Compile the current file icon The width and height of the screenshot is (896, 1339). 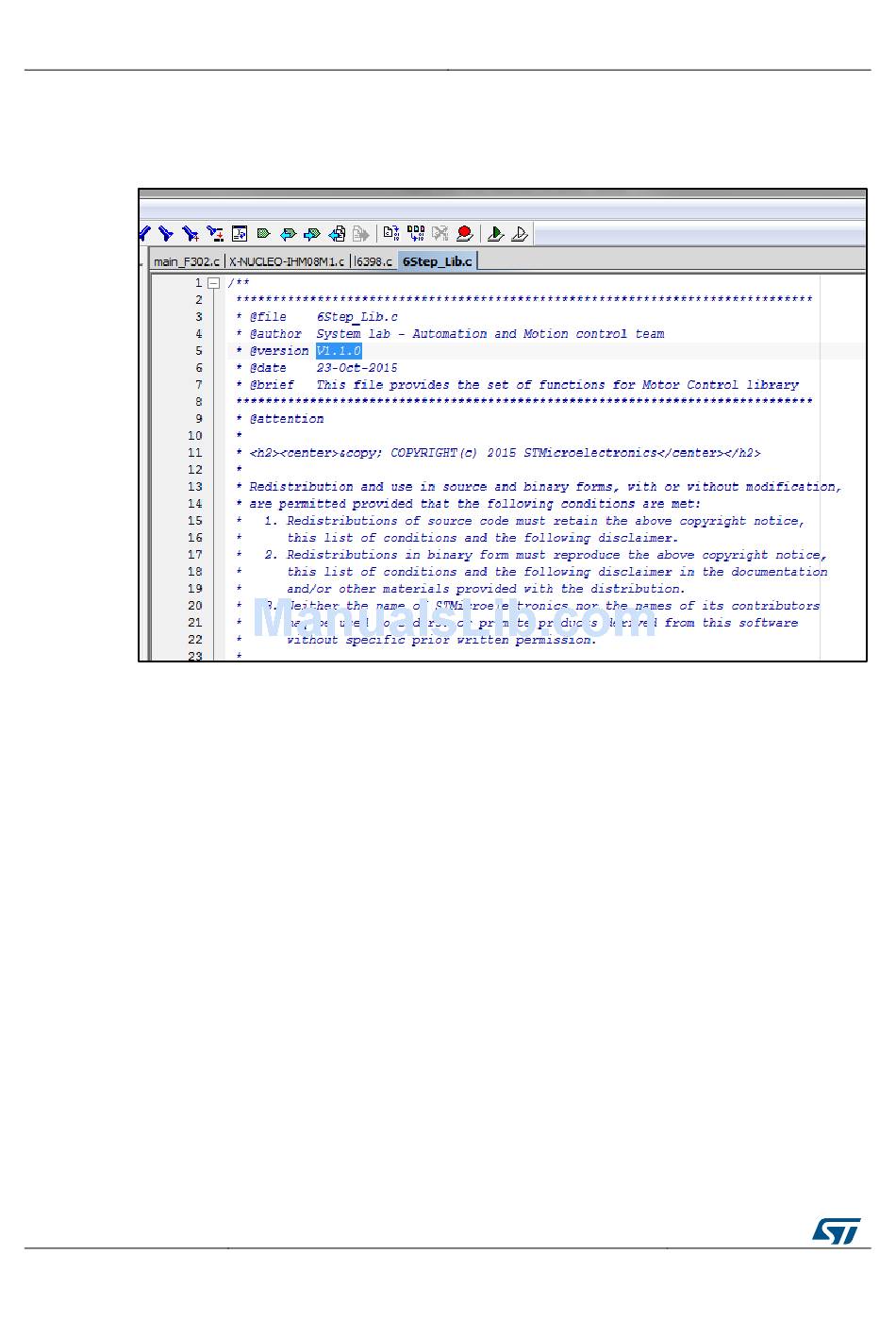click(x=390, y=233)
